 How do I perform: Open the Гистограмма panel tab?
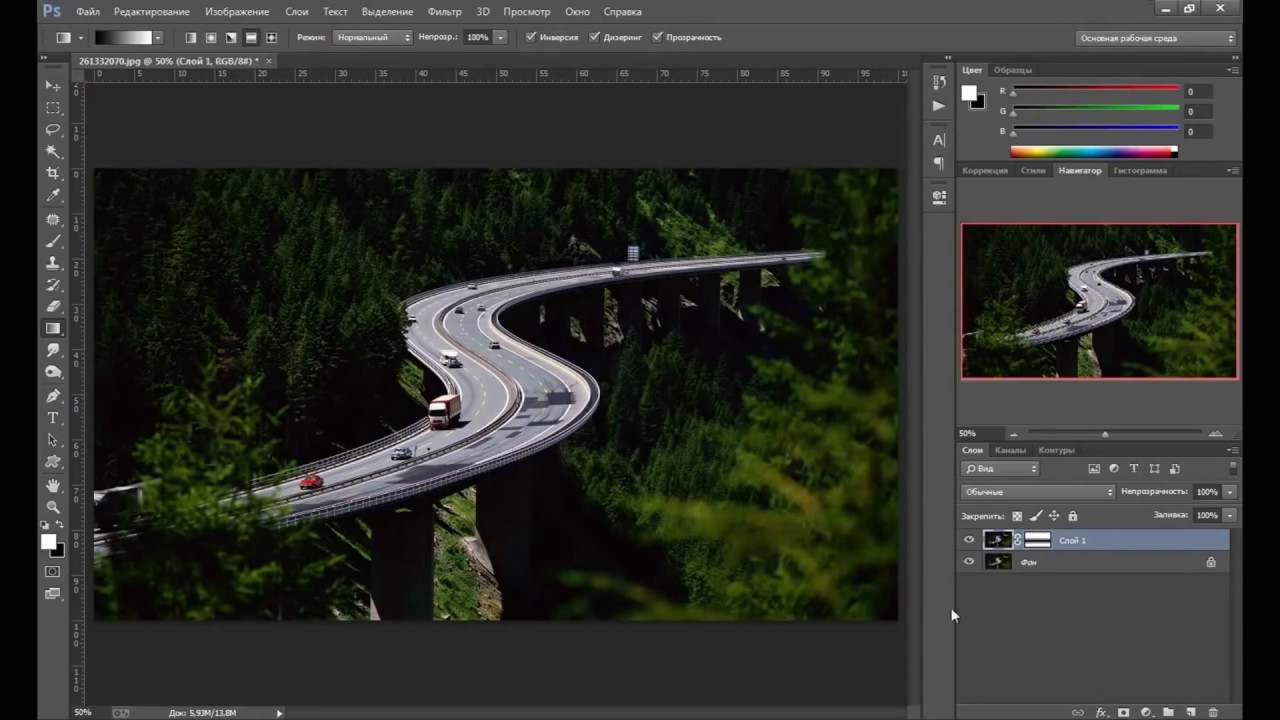click(1139, 170)
